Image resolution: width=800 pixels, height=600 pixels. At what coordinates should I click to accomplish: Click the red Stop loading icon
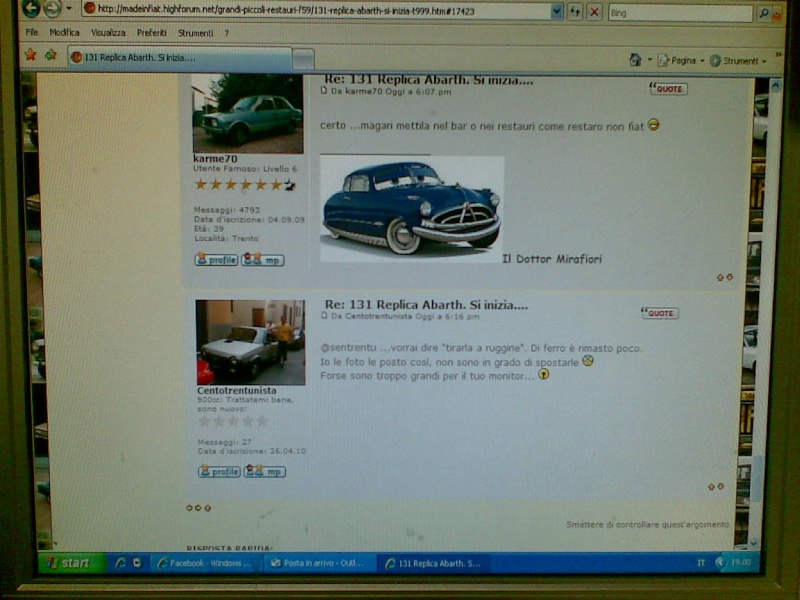[594, 12]
